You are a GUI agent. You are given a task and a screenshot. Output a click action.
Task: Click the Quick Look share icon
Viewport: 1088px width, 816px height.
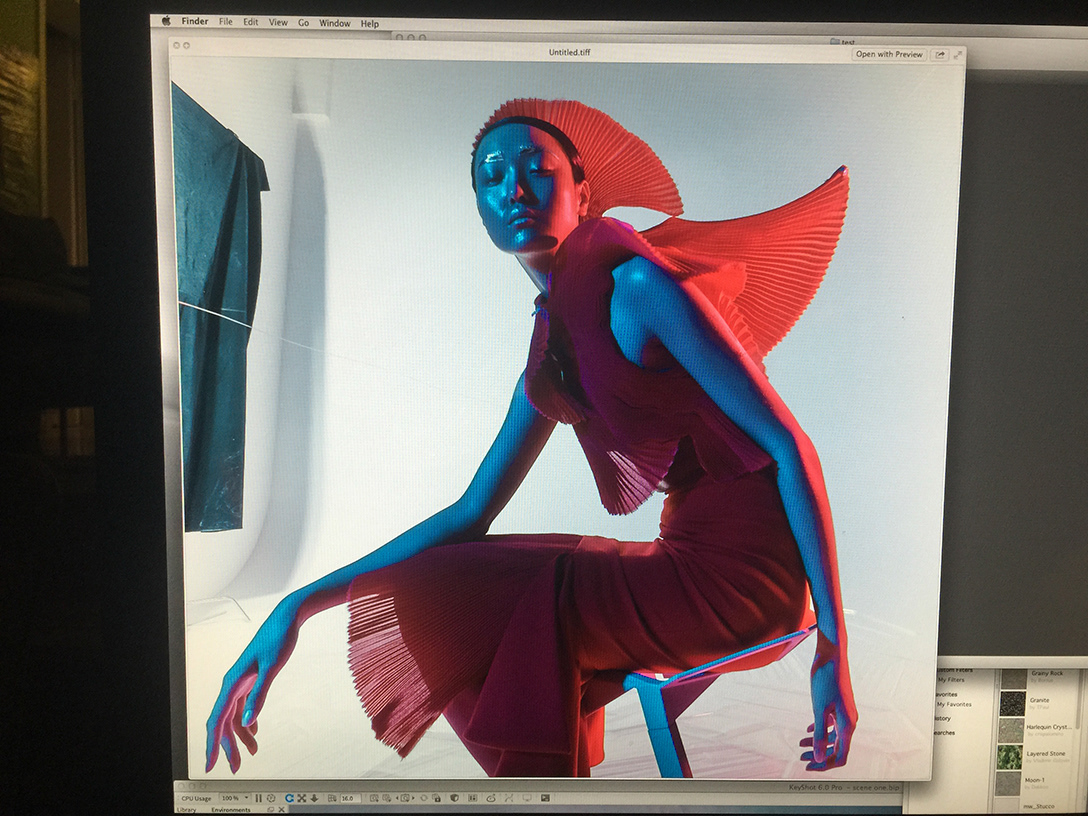[x=940, y=55]
